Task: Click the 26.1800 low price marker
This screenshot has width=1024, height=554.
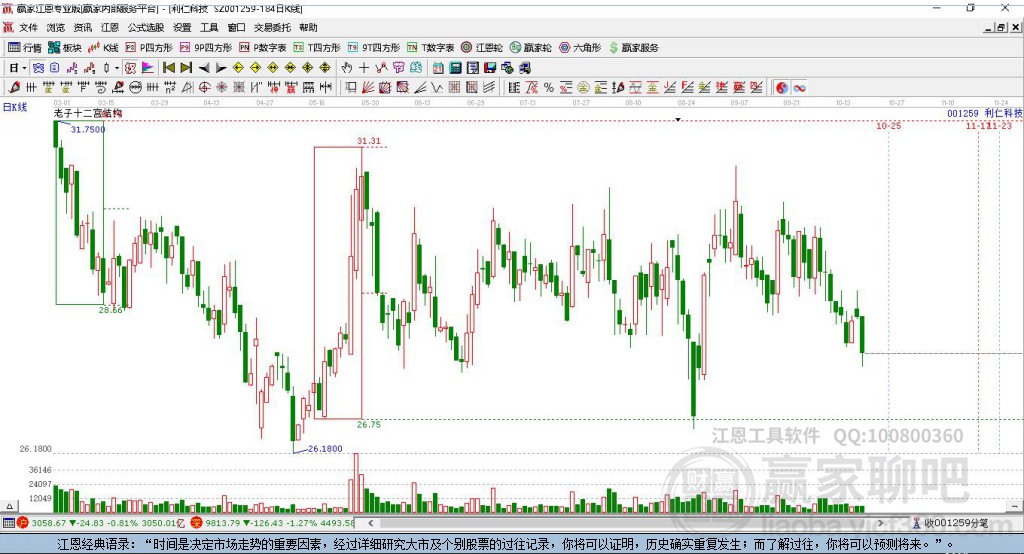Action: click(x=325, y=449)
